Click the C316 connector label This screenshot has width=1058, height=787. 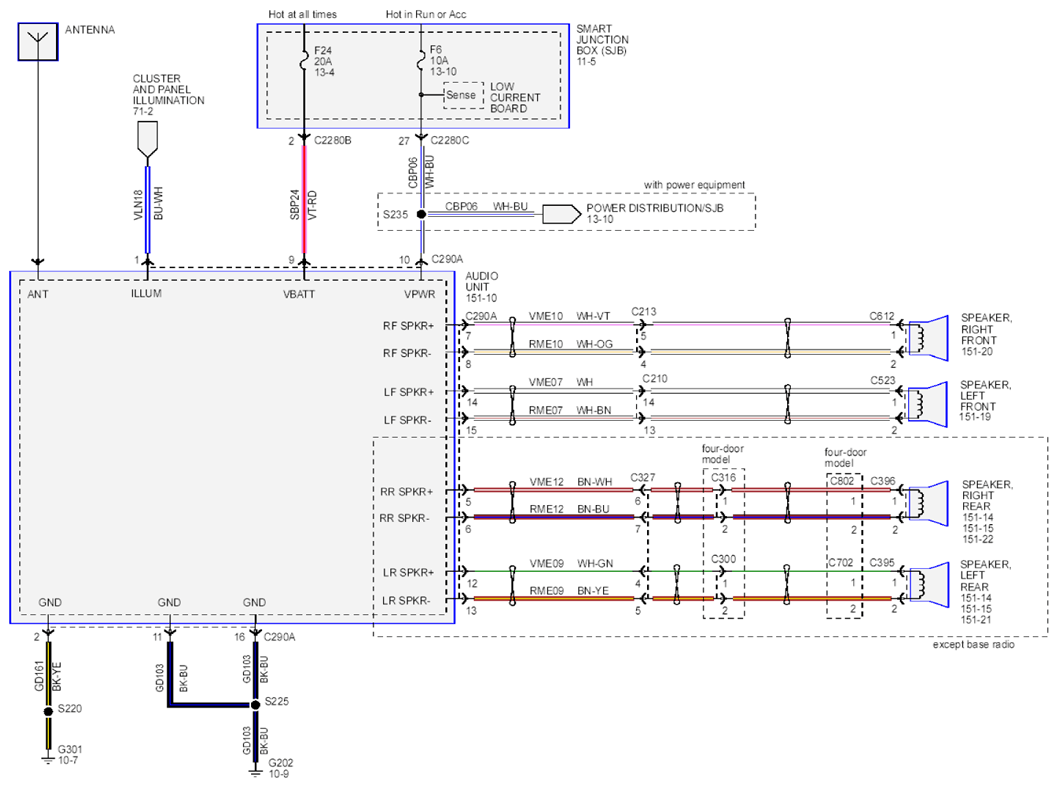[723, 477]
